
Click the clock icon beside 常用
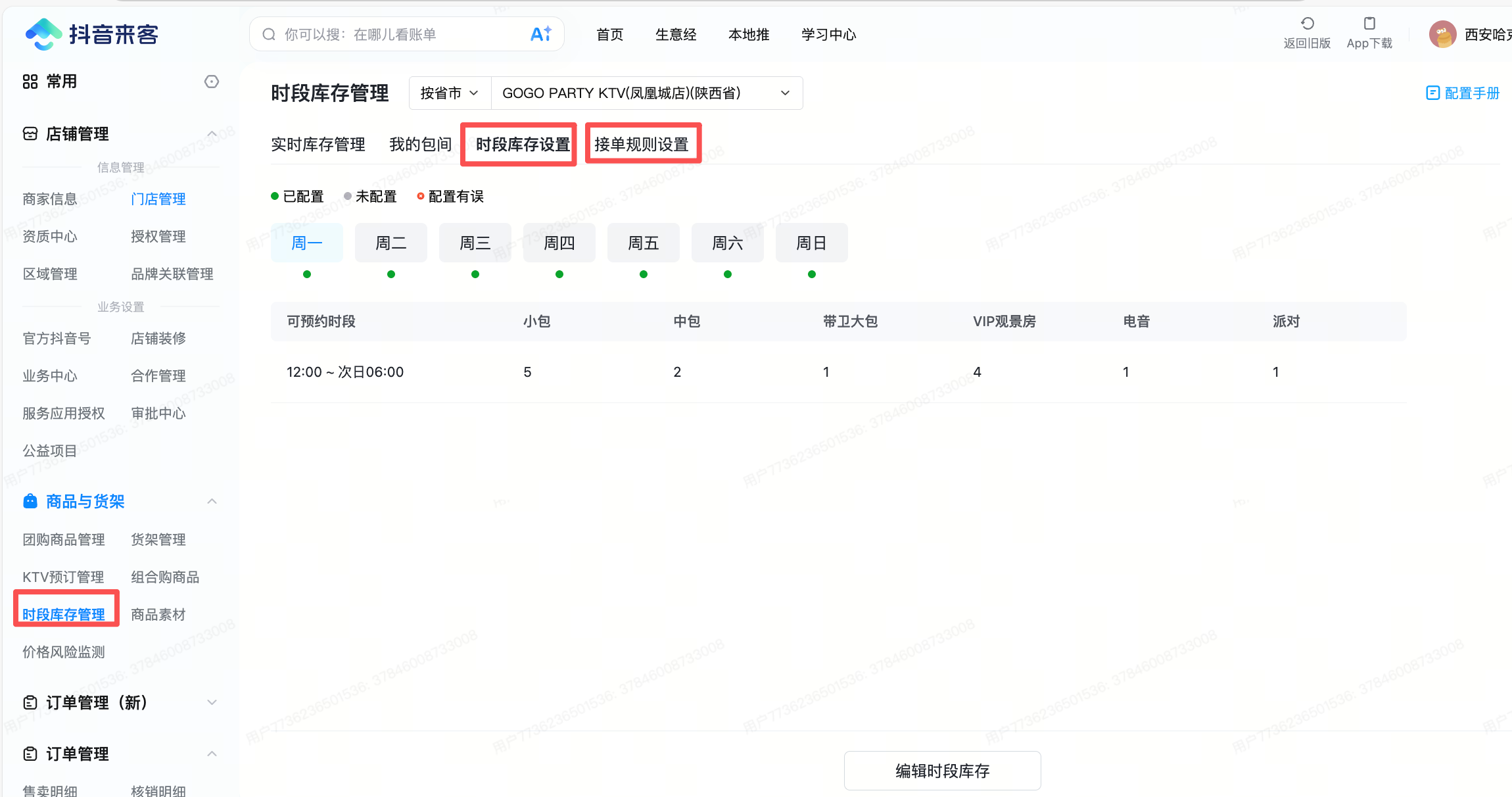click(x=211, y=82)
